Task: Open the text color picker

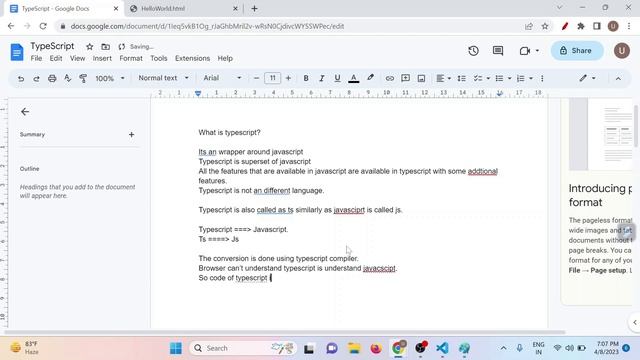Action: (x=353, y=78)
